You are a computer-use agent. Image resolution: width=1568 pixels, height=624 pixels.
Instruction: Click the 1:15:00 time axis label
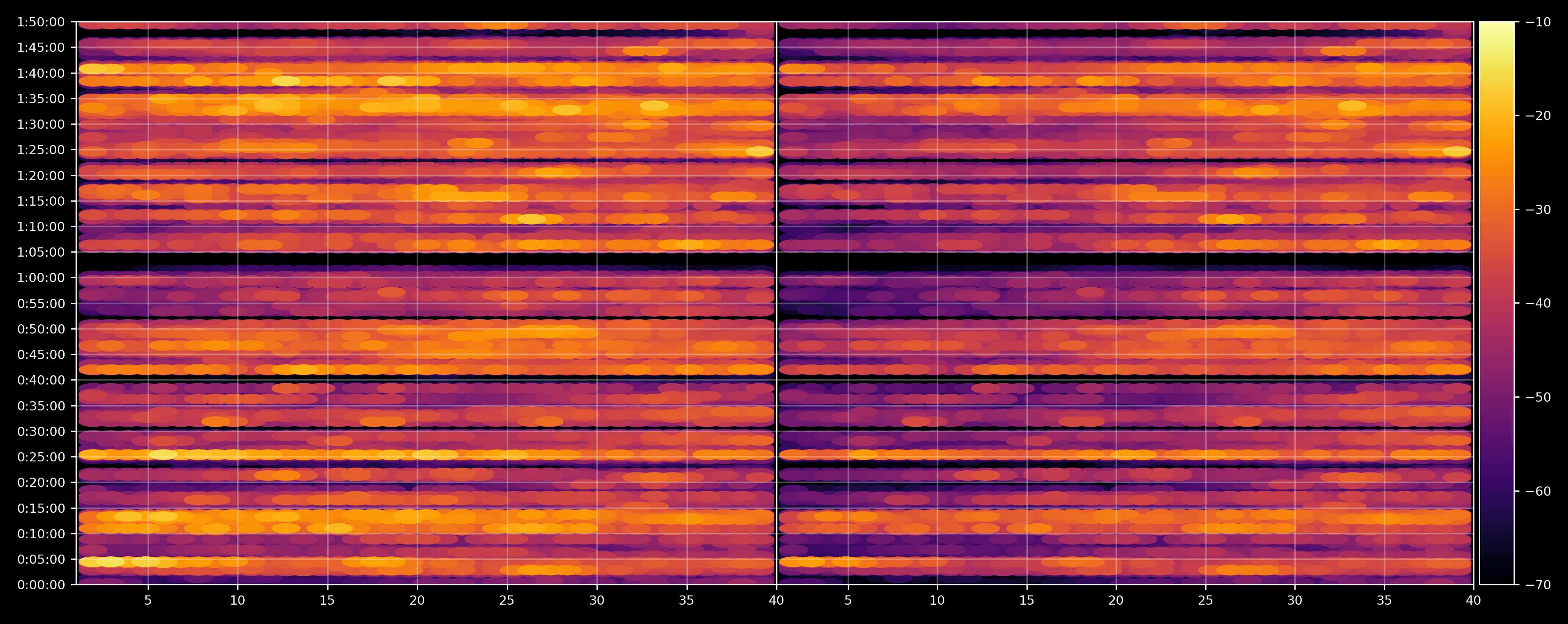click(x=40, y=202)
